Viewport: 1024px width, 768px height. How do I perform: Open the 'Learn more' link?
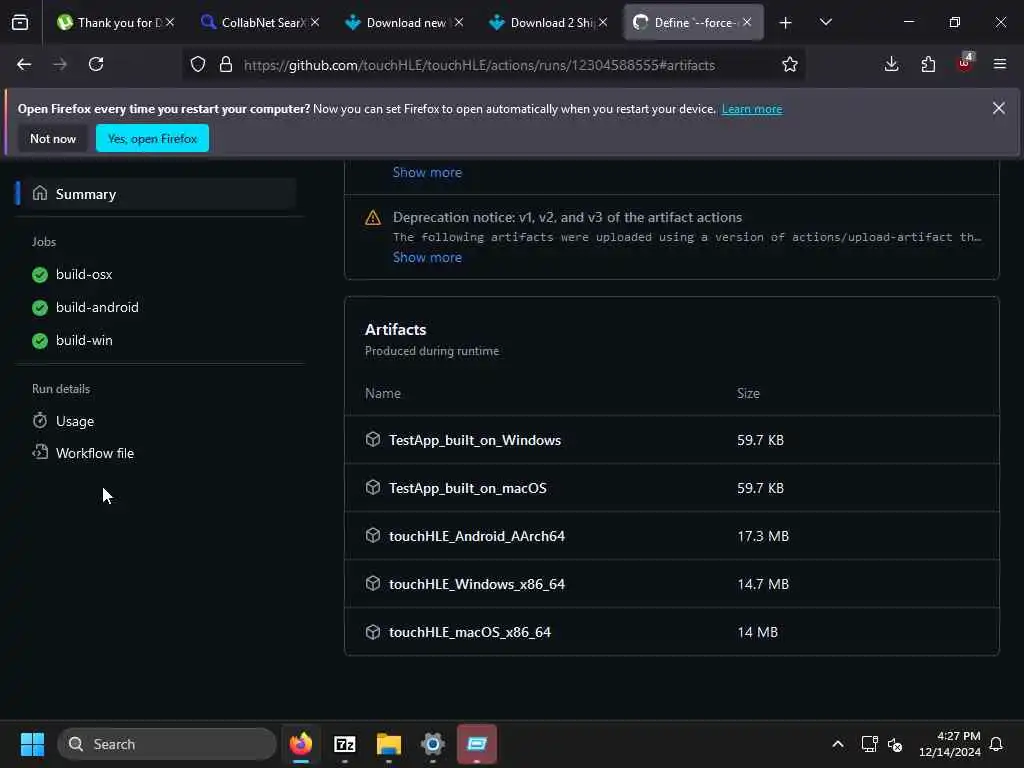752,109
